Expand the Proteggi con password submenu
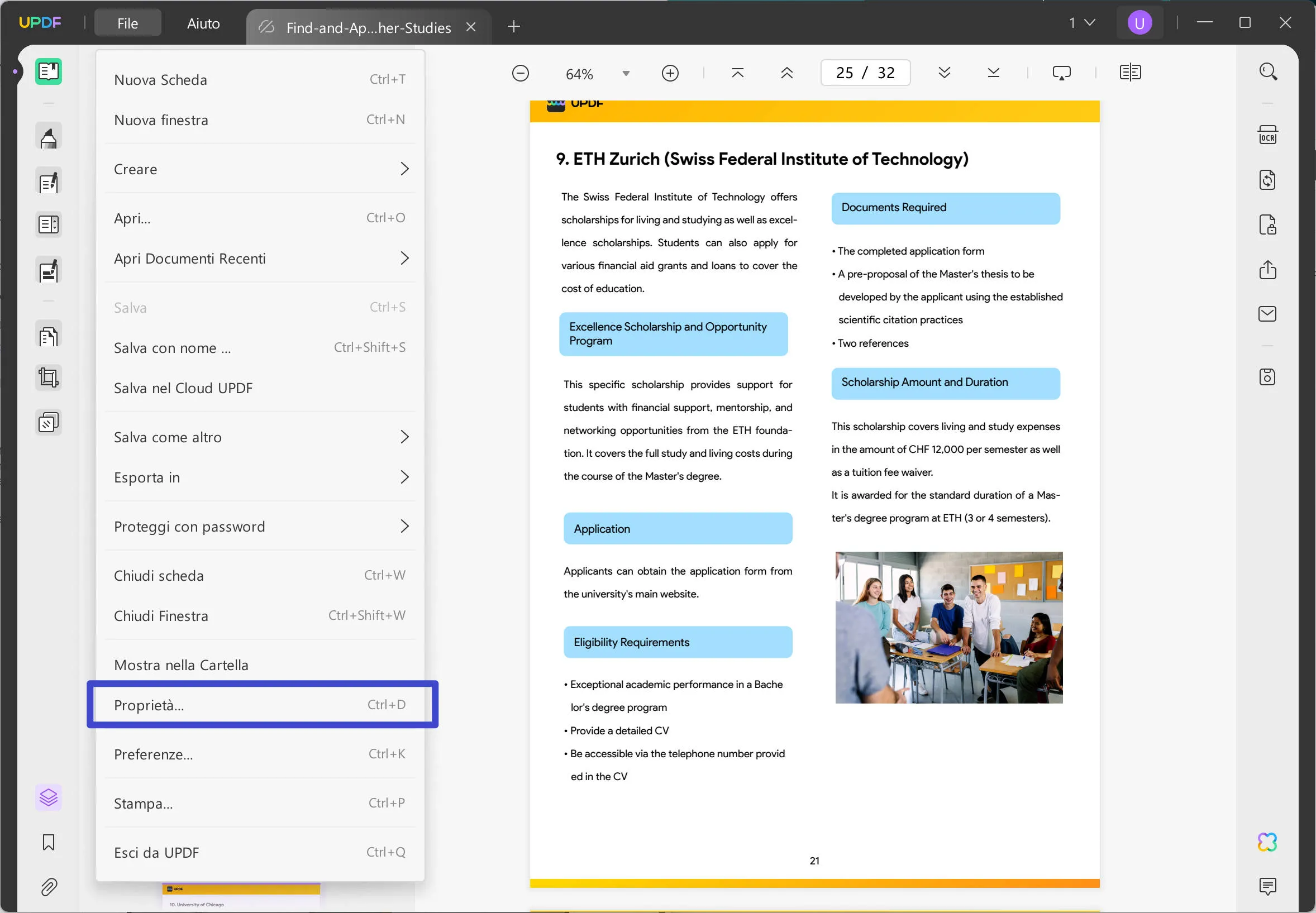 (260, 526)
